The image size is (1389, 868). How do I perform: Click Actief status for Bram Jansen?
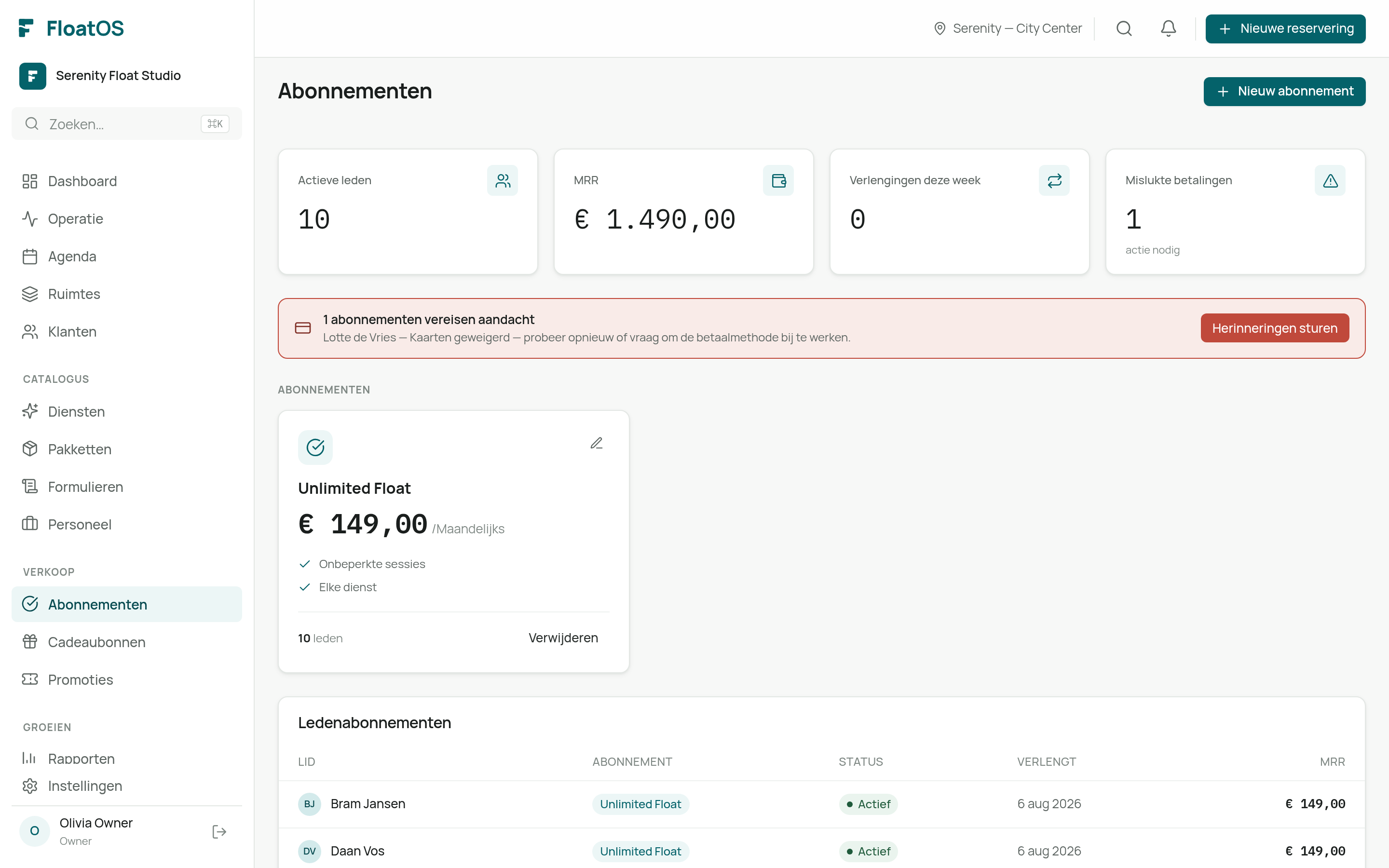868,804
